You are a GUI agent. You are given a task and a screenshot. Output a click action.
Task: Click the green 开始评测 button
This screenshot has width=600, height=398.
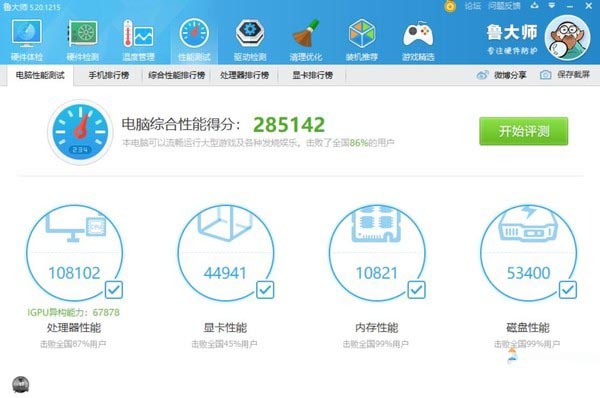(523, 131)
